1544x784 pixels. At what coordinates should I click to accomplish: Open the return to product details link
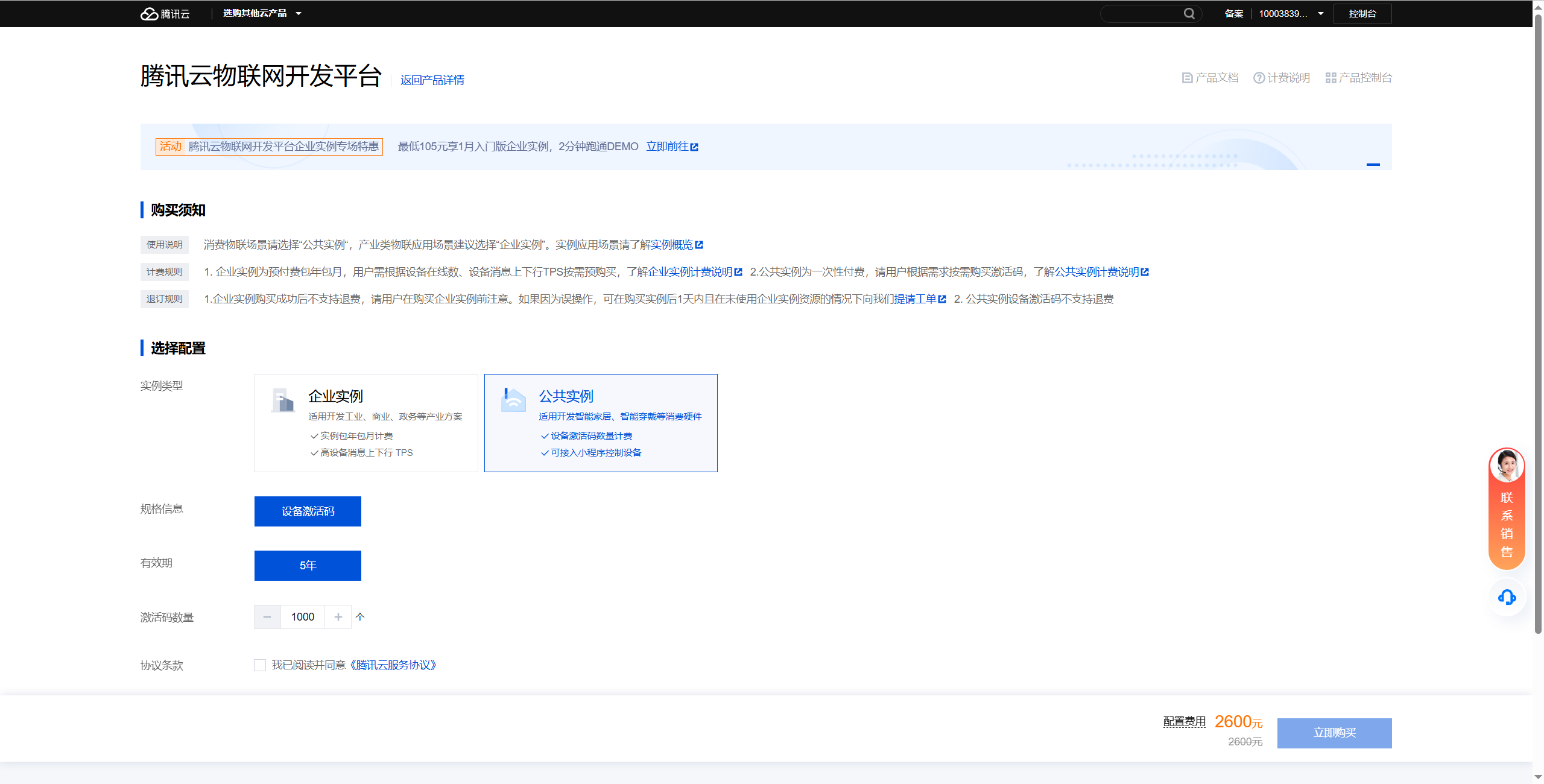point(432,80)
